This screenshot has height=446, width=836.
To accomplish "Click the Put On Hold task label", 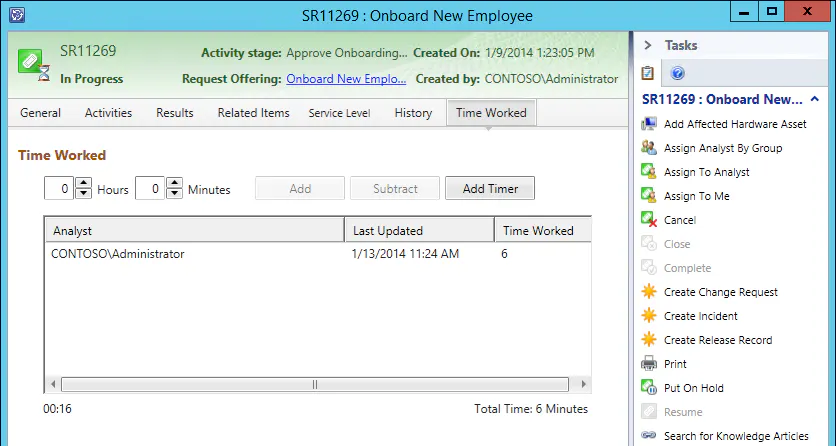I will [x=694, y=388].
